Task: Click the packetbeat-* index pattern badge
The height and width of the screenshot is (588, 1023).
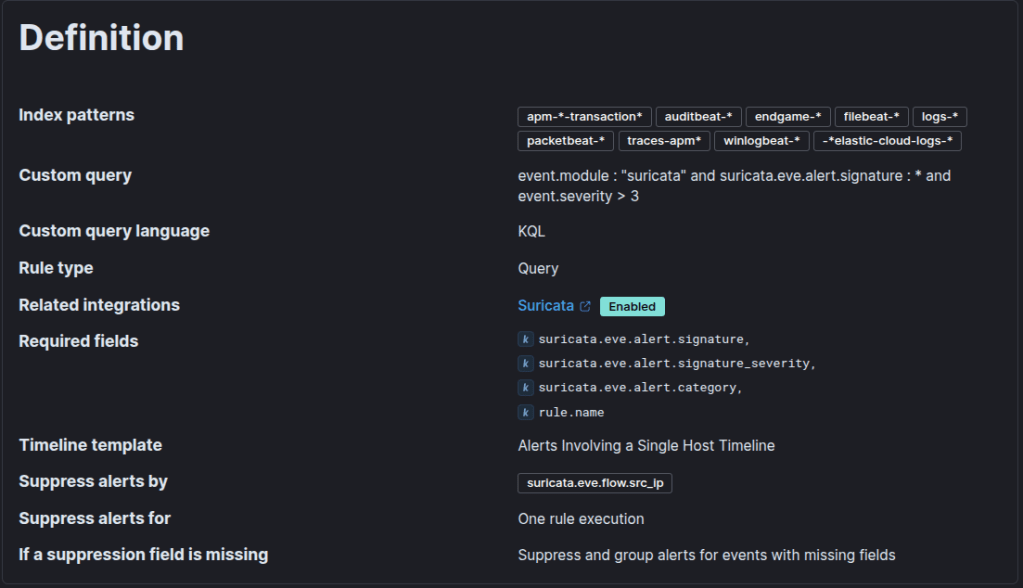Action: (x=565, y=141)
